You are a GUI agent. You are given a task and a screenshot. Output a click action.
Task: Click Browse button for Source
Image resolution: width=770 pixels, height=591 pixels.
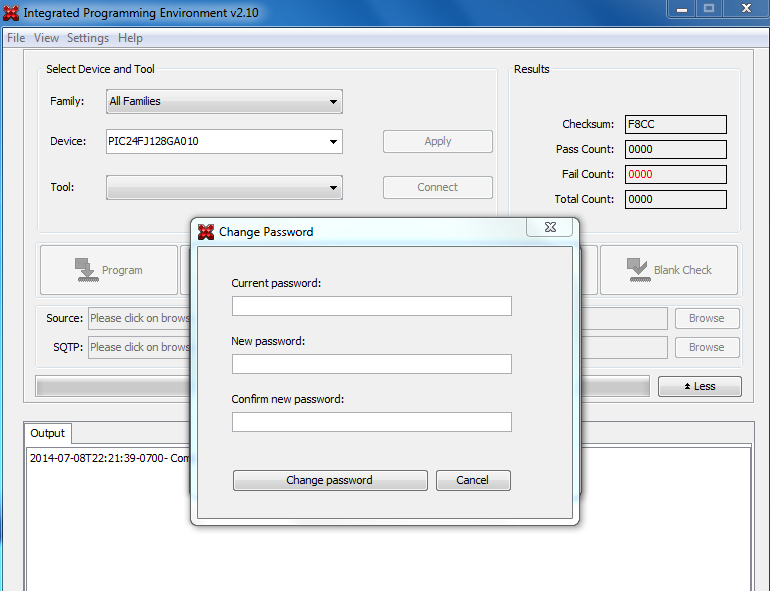point(707,318)
